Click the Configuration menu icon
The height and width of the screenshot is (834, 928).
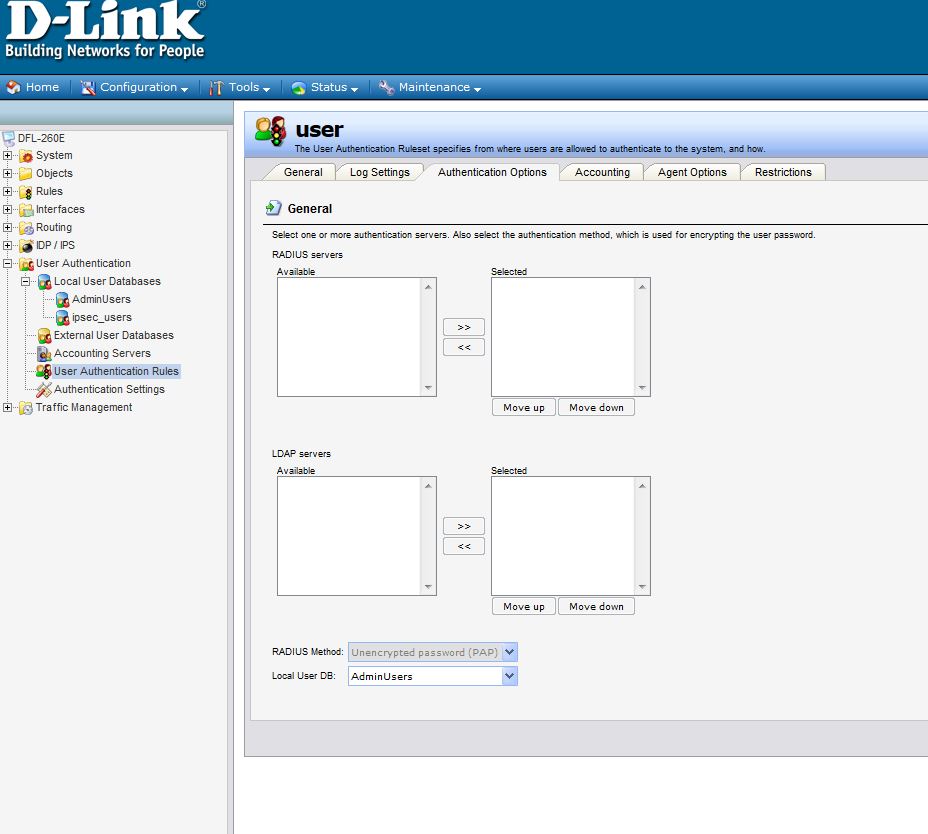pyautogui.click(x=88, y=88)
